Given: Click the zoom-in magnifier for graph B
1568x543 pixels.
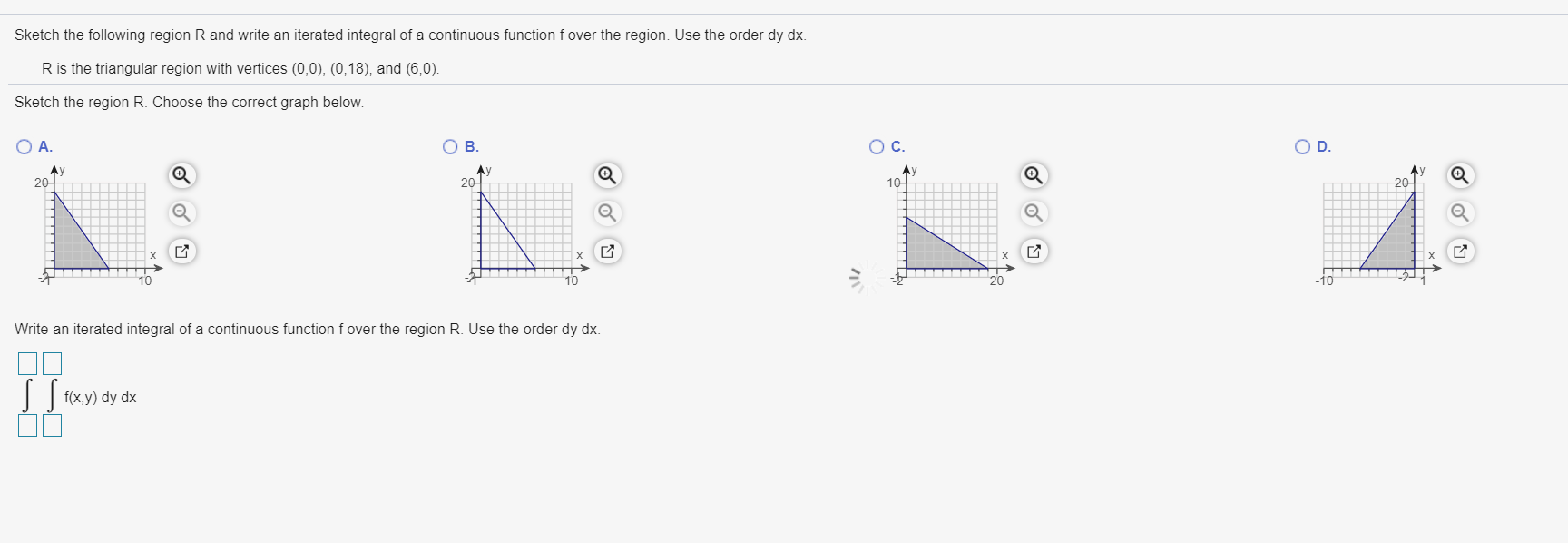Looking at the screenshot, I should (x=606, y=175).
